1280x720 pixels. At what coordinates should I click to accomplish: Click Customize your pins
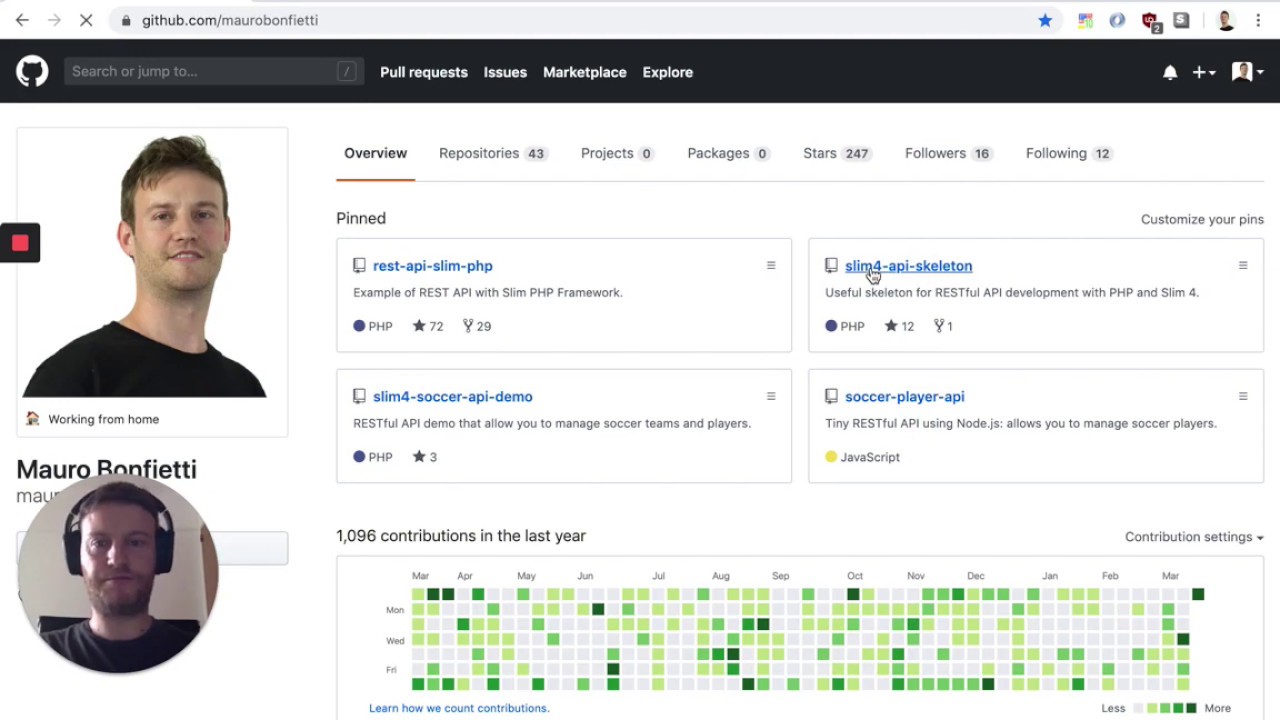[x=1202, y=219]
